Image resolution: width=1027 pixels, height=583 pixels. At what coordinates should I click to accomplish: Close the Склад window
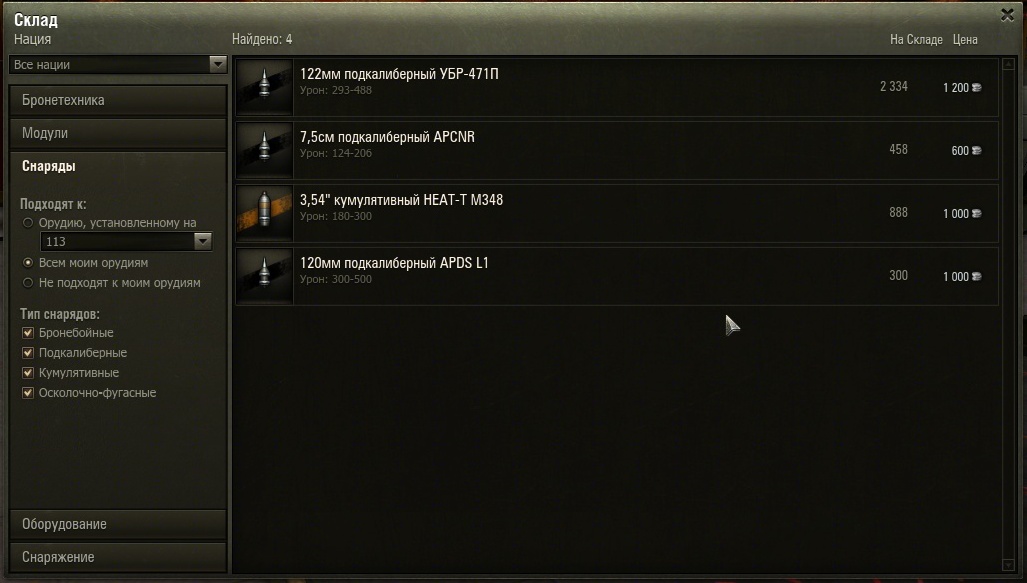click(1007, 14)
